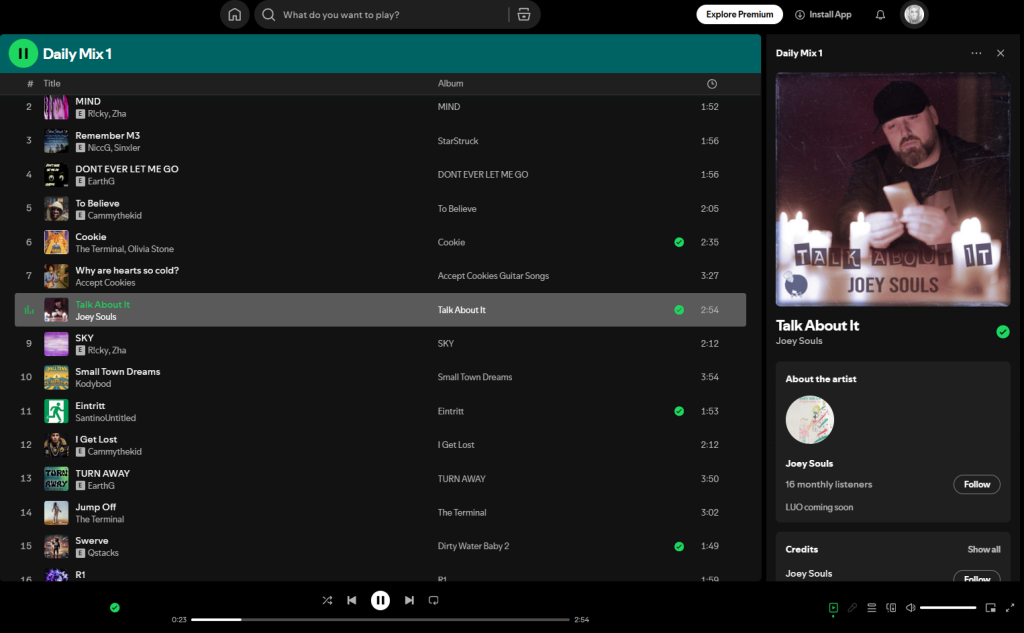Open Qstacks artist link

click(103, 553)
